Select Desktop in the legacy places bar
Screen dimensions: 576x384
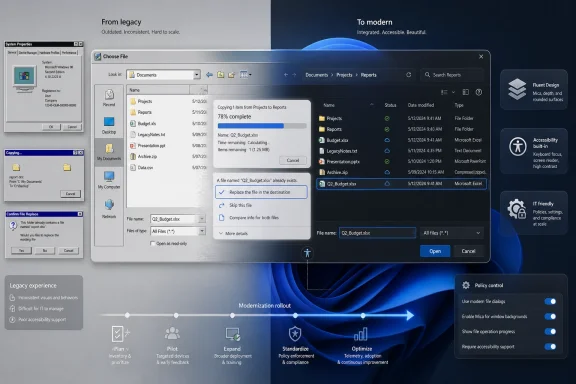coord(109,125)
